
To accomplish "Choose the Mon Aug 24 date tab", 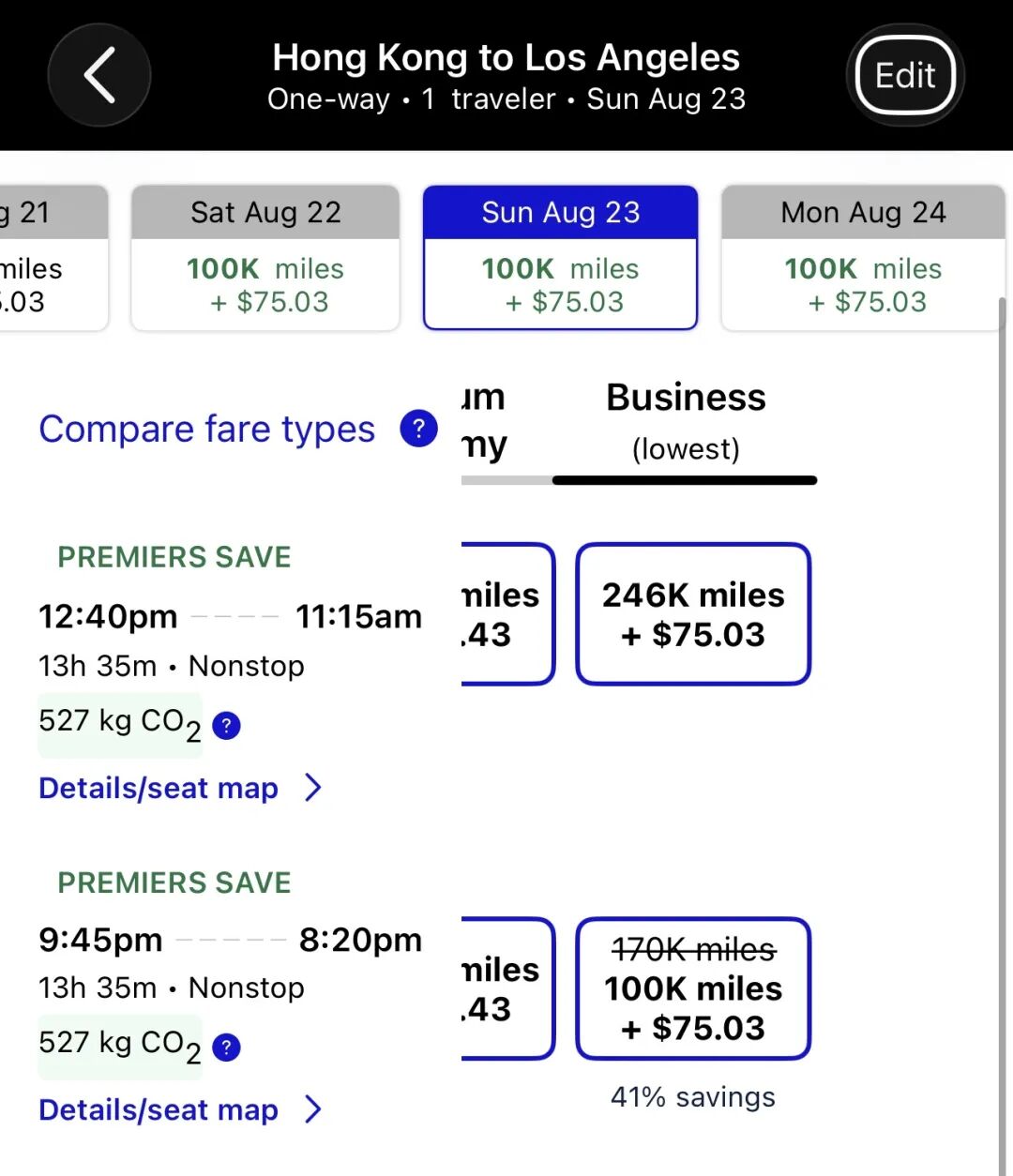I will [x=863, y=258].
